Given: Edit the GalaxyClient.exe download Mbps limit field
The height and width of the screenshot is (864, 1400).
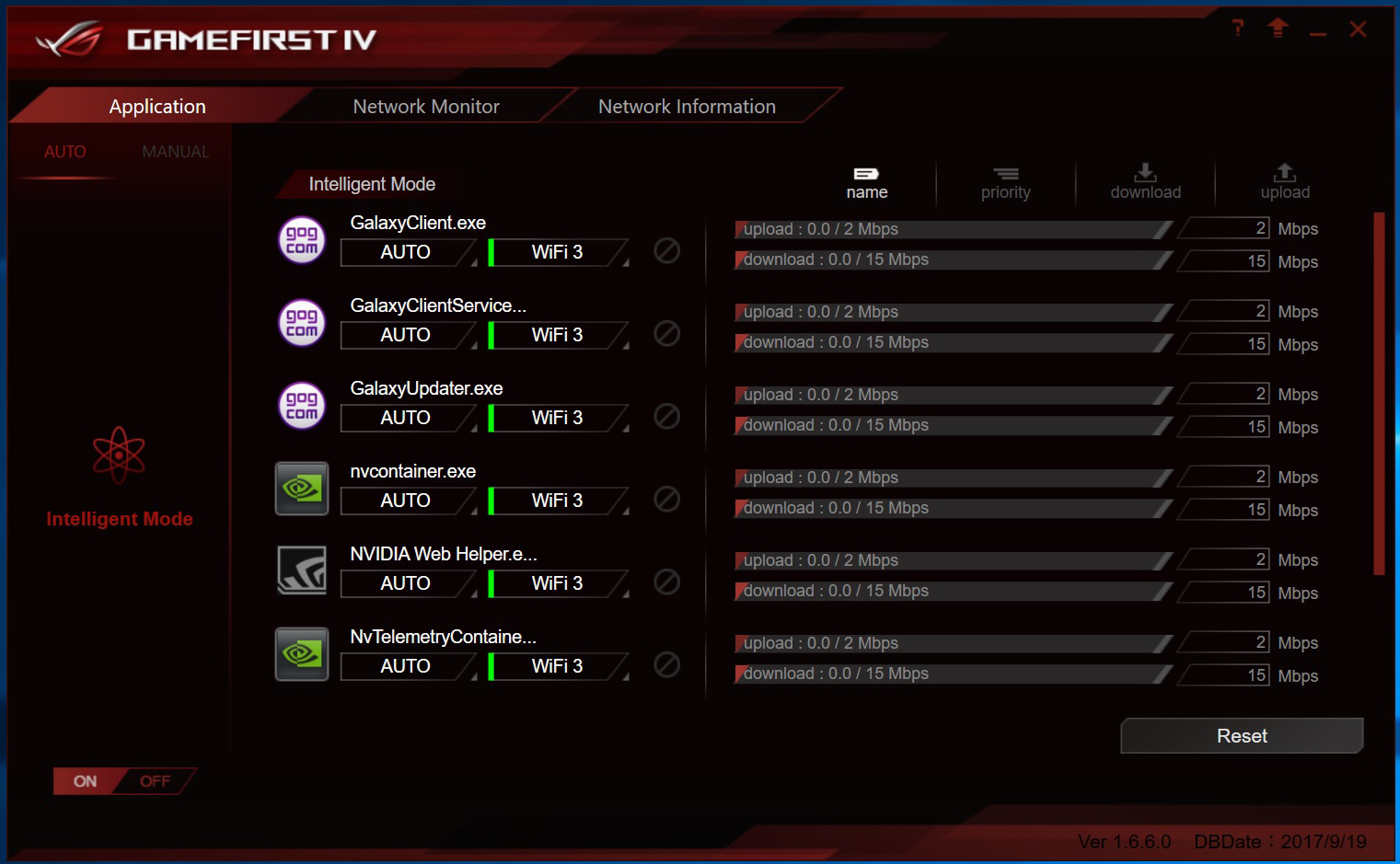Looking at the screenshot, I should 1224,261.
